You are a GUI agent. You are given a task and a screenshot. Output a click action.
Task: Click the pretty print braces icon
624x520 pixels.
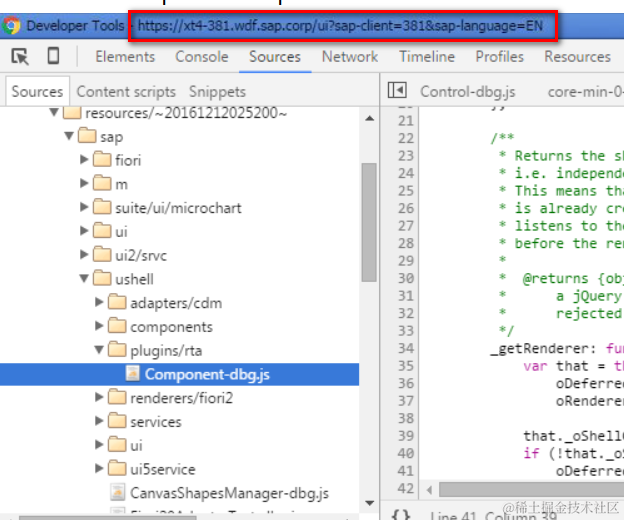[x=400, y=515]
